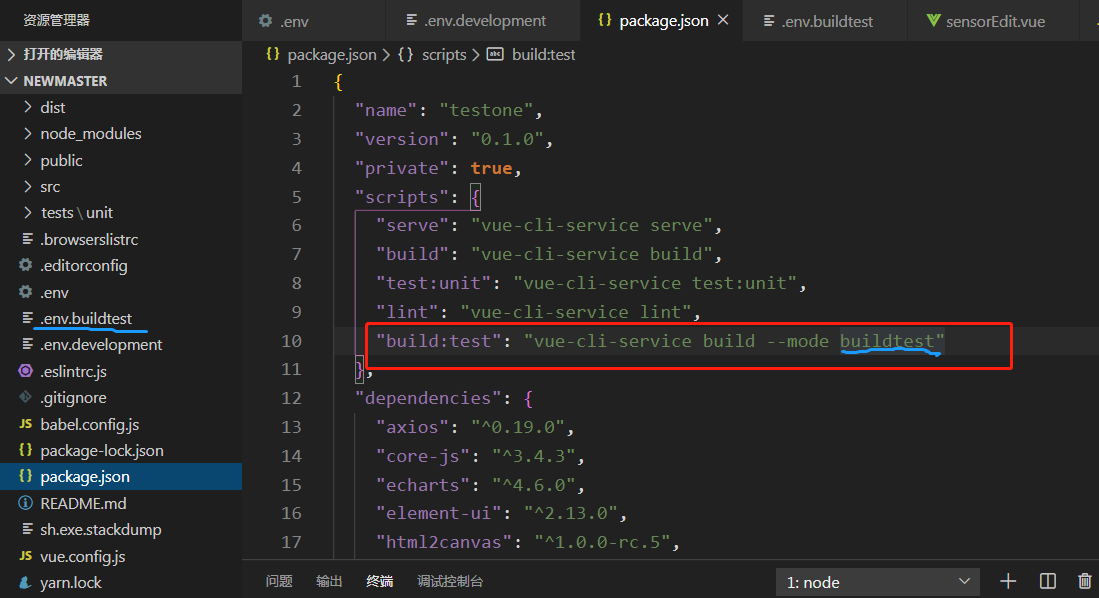Click "element-ui" key on line 16
Screen dimensions: 1099x598
pyautogui.click(x=438, y=513)
